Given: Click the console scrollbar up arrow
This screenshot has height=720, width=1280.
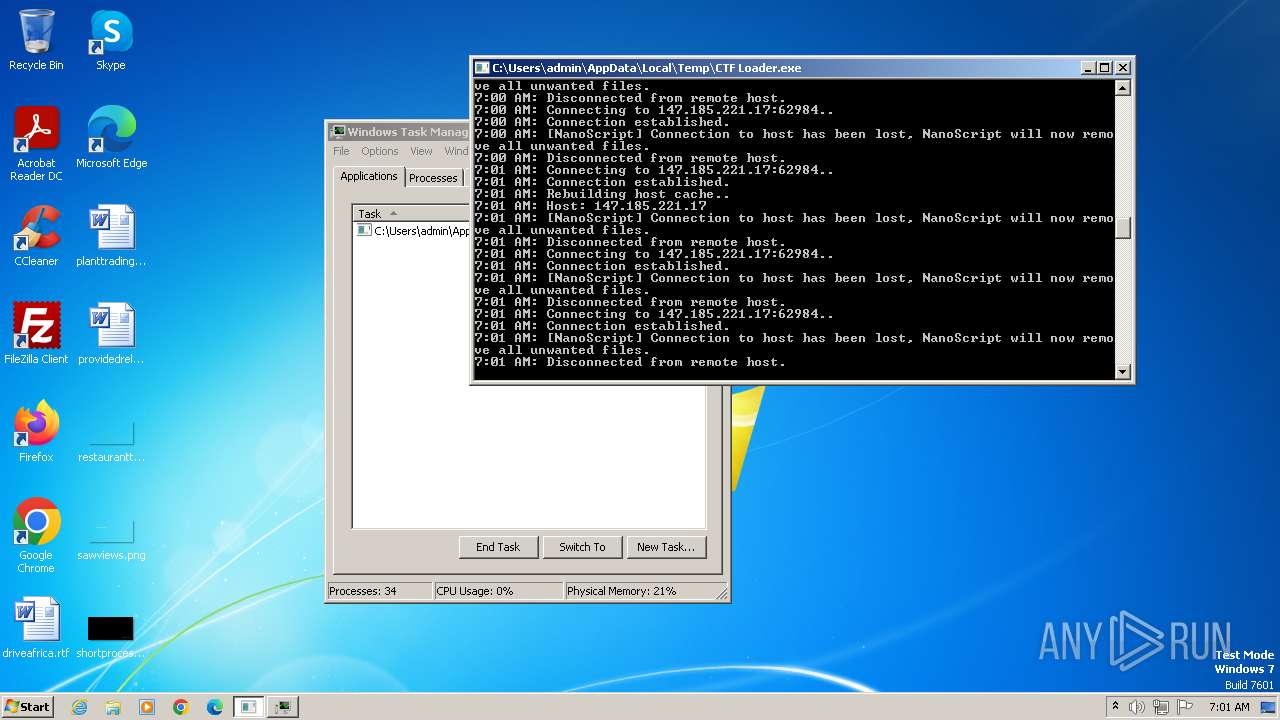Looking at the screenshot, I should tap(1122, 88).
